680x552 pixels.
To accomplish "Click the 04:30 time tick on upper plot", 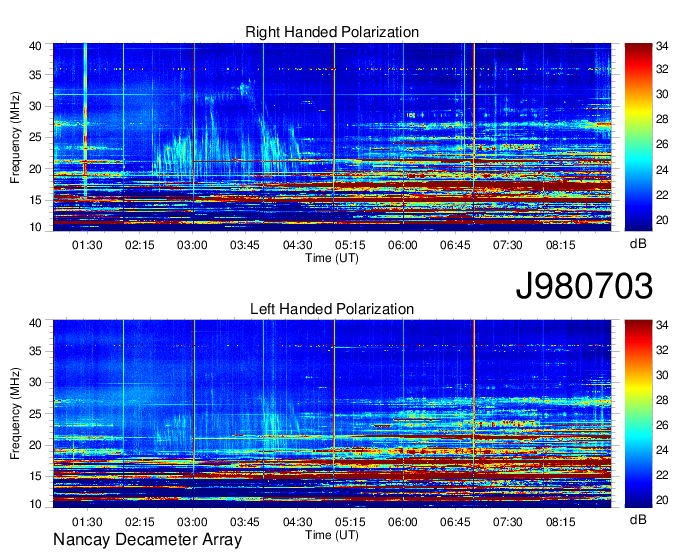I will pyautogui.click(x=298, y=245).
